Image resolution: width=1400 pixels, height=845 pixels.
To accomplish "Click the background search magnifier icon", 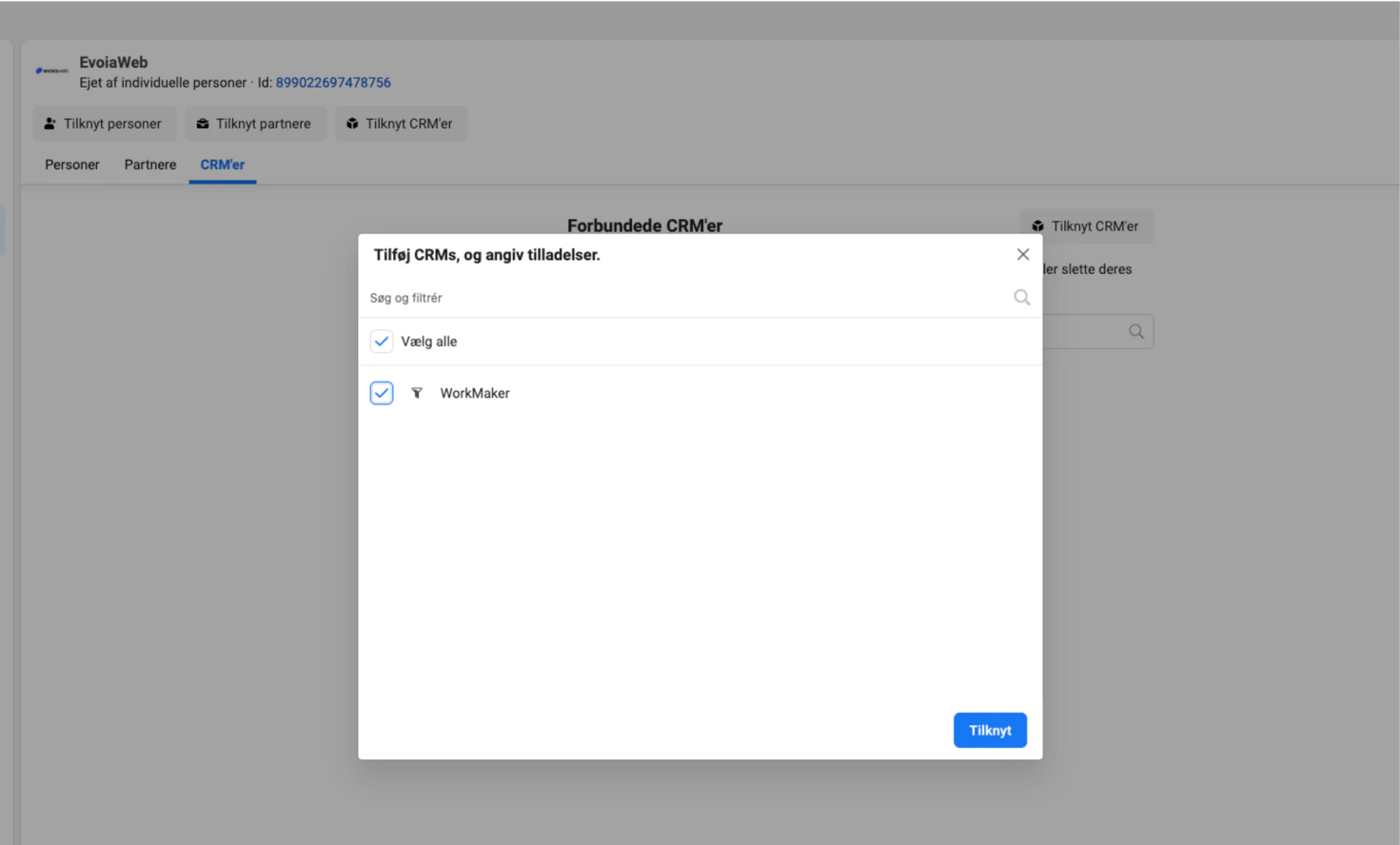I will tap(1135, 332).
